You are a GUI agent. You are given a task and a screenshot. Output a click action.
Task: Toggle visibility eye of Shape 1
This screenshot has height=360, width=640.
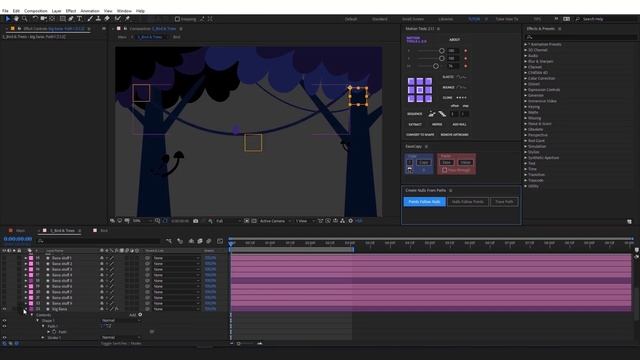pyautogui.click(x=4, y=320)
